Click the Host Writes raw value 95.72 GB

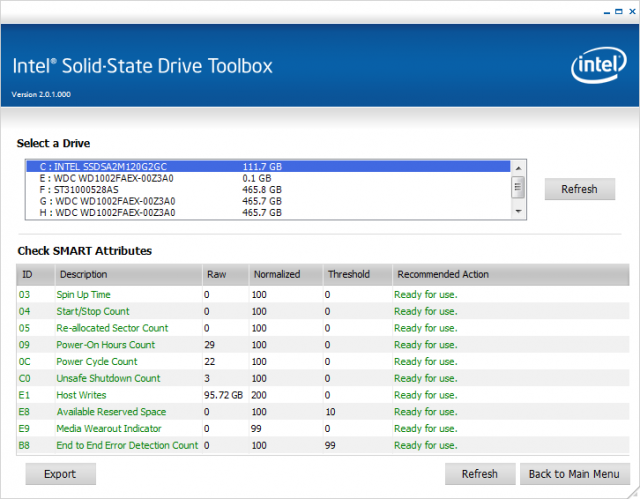(x=223, y=395)
